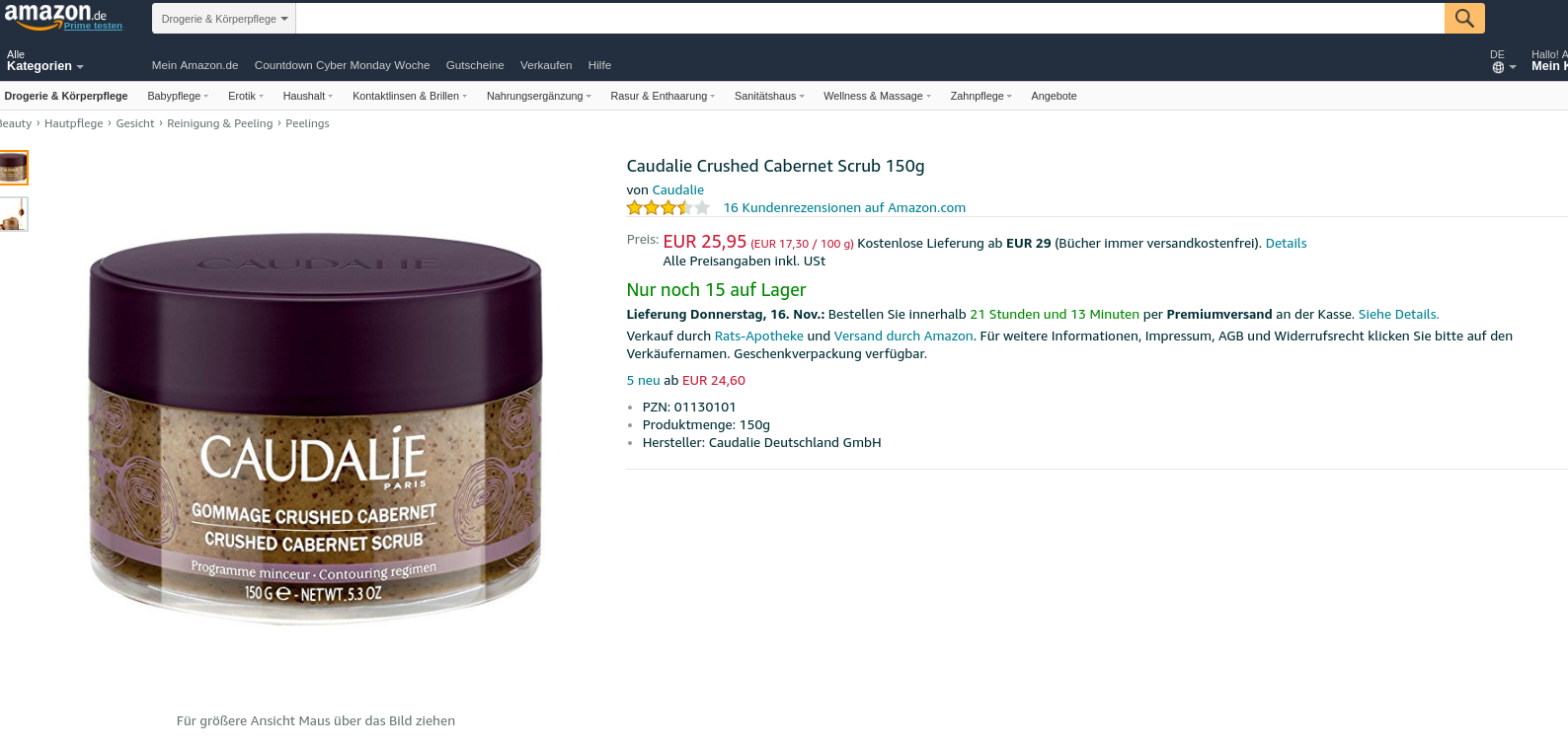Click the Hautpflege breadcrumb
The height and width of the screenshot is (748, 1568).
point(73,123)
